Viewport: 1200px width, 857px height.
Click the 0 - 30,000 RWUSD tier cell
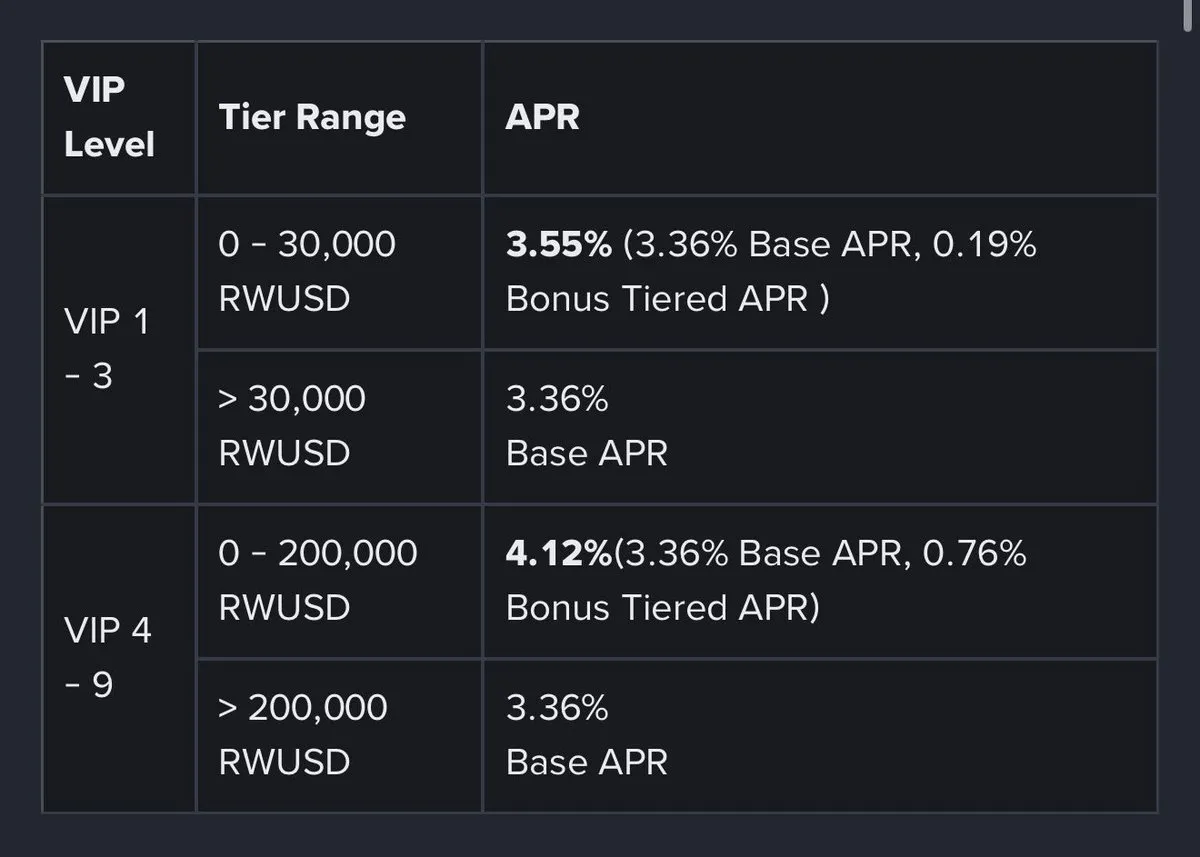click(x=340, y=272)
